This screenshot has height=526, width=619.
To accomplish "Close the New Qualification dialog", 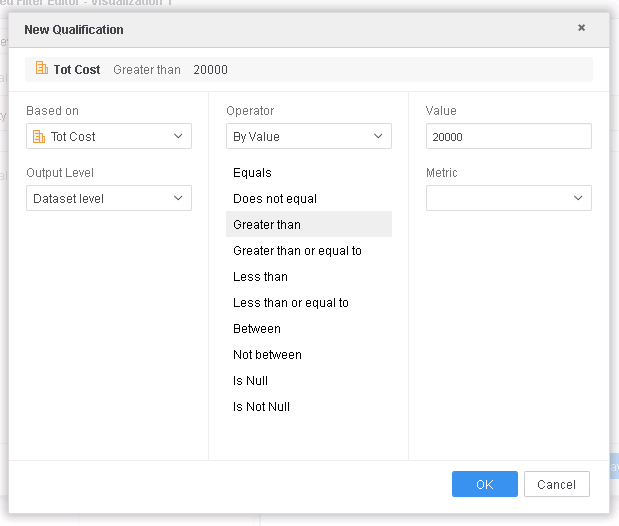I will coord(581,28).
